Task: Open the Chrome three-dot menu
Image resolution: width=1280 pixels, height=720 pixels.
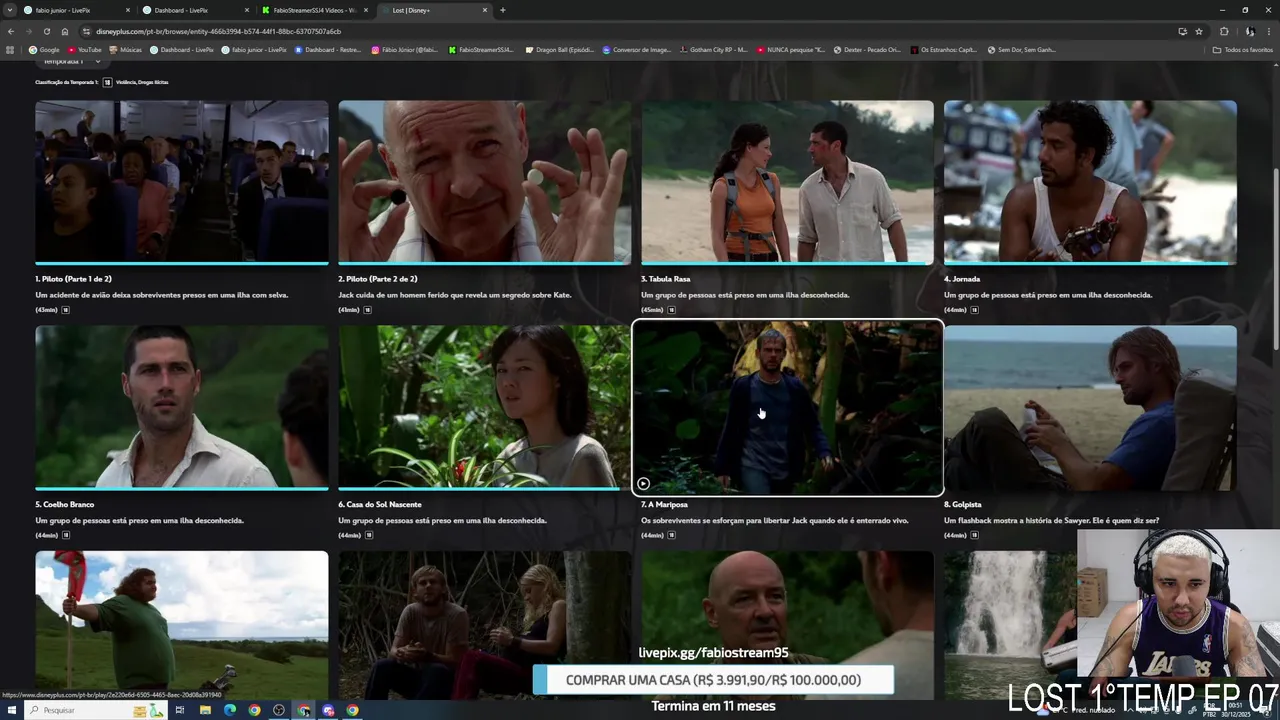Action: (x=1270, y=31)
